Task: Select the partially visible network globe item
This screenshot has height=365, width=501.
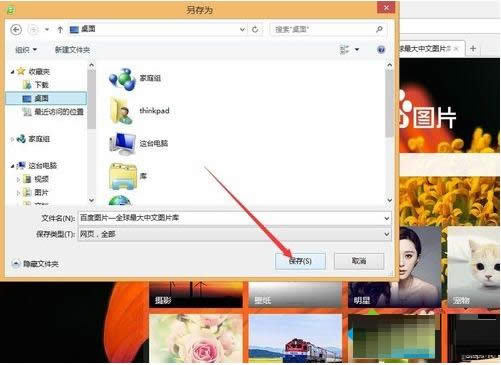Action: pos(120,200)
